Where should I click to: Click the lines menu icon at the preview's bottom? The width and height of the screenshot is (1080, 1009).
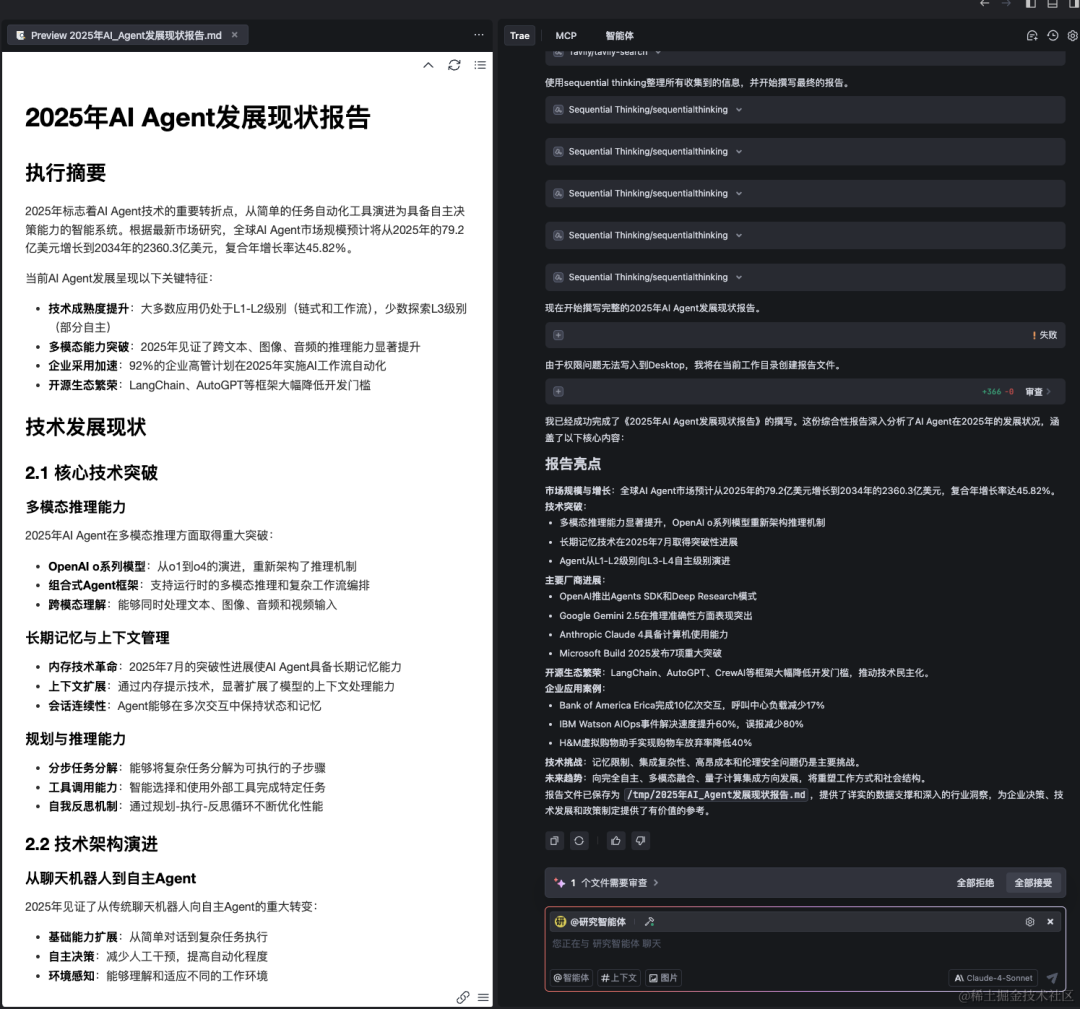[x=484, y=997]
